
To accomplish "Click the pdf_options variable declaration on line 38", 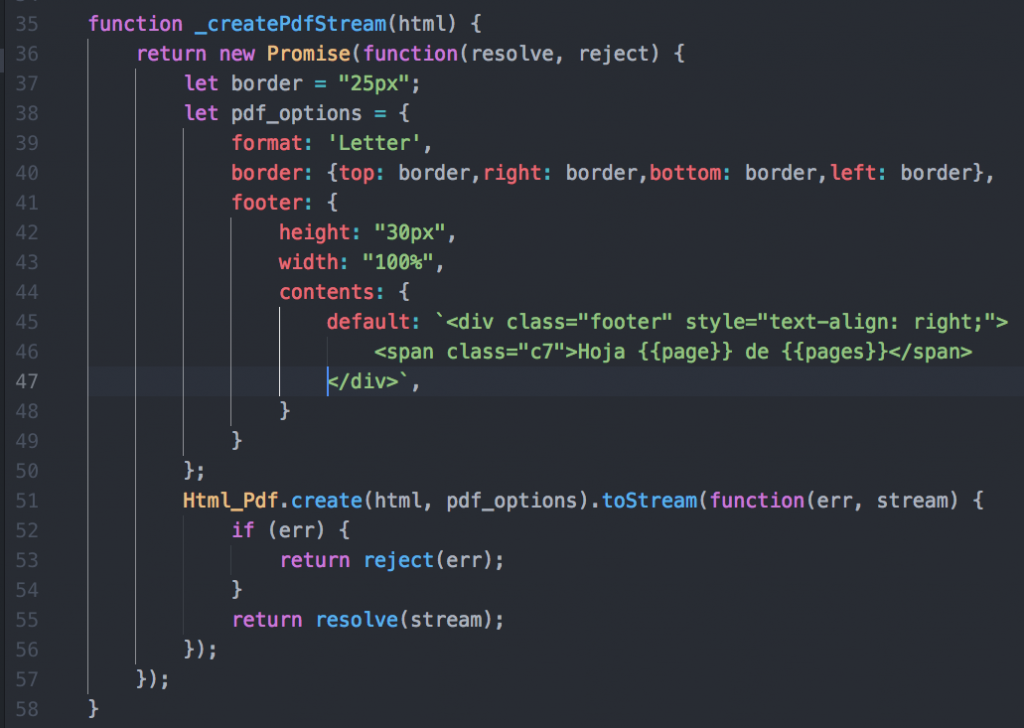I will [296, 114].
